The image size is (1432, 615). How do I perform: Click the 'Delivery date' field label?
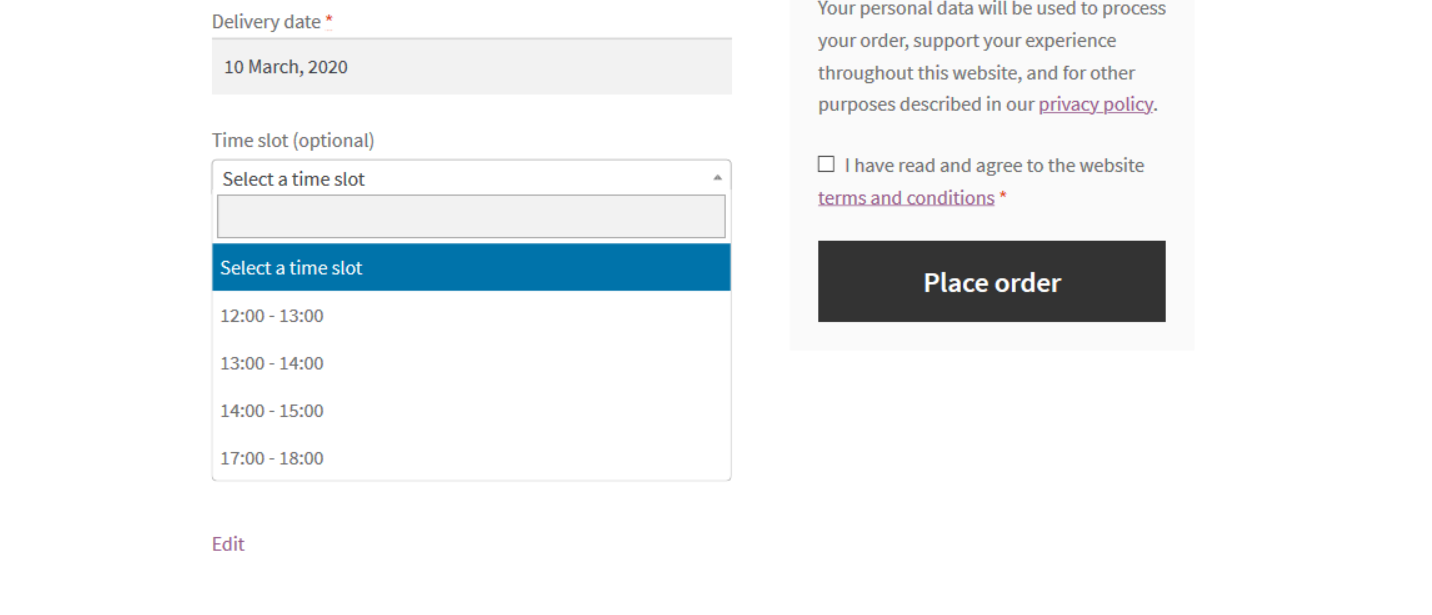(x=266, y=21)
